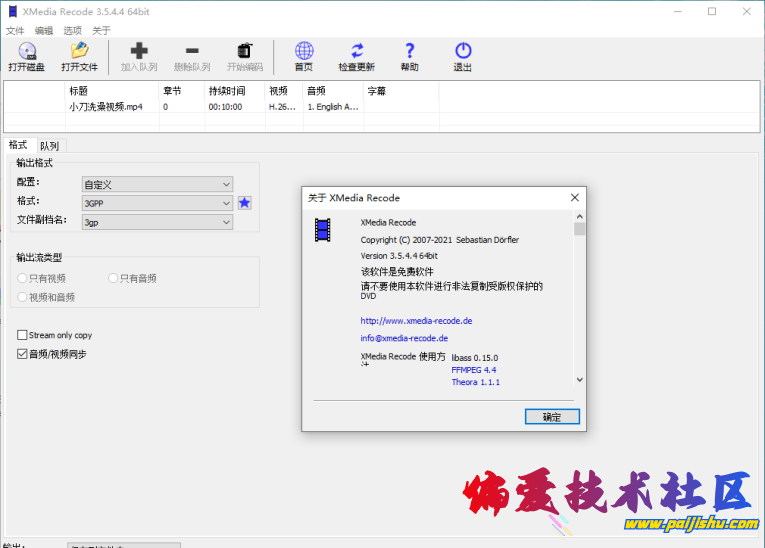
Task: Open the http://www.xmedia-recode.de link
Action: pyautogui.click(x=416, y=321)
